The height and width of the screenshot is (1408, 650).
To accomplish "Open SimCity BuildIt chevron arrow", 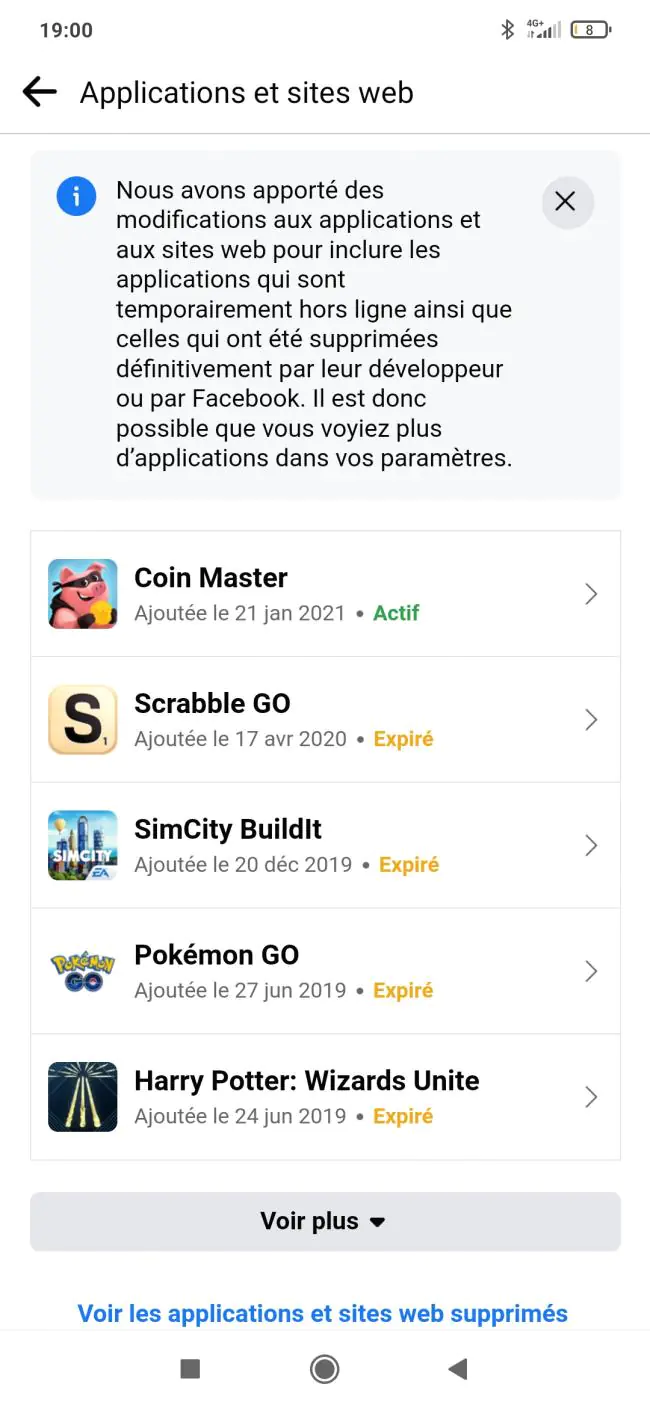I will point(591,846).
